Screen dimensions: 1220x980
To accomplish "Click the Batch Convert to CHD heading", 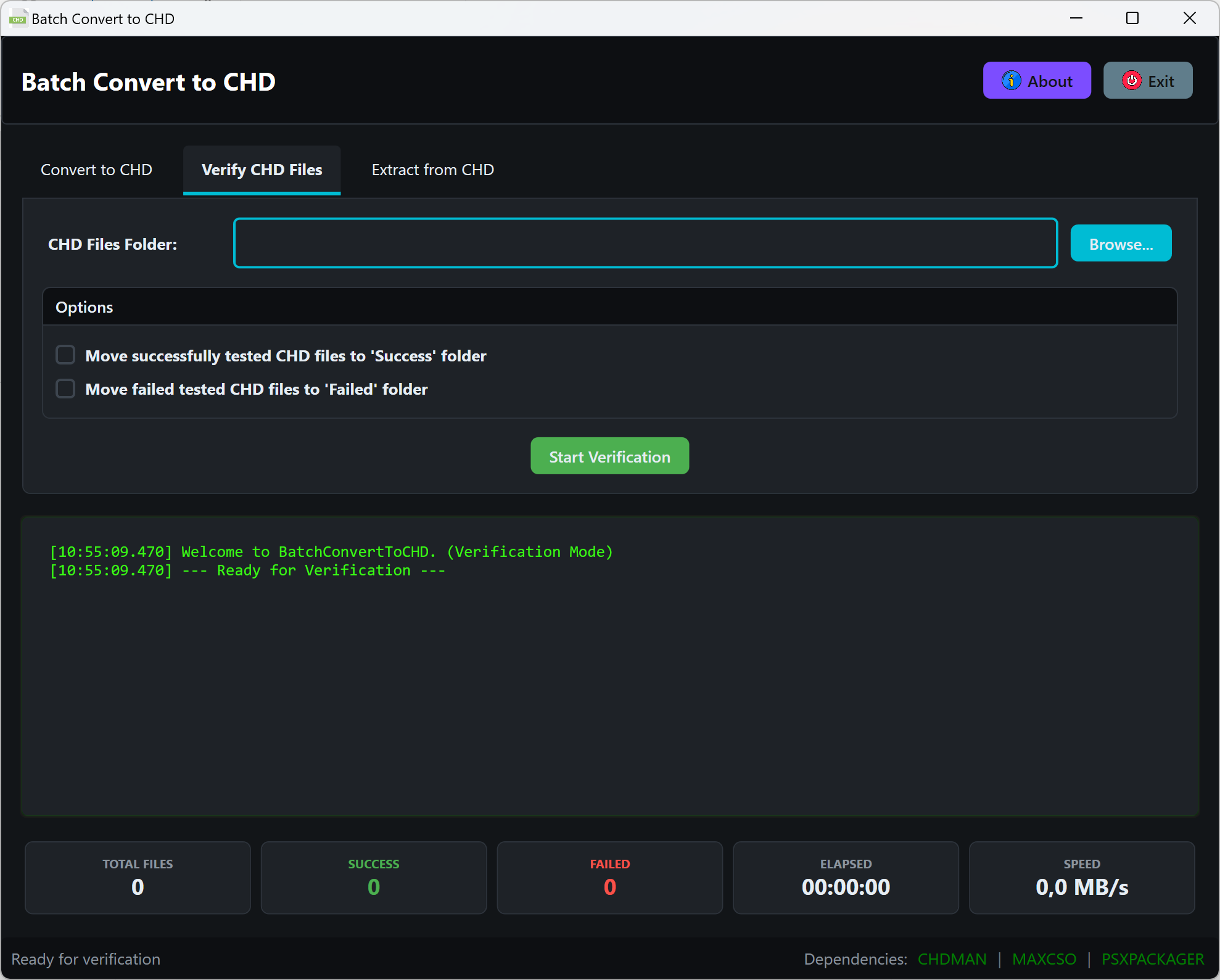I will pos(149,82).
